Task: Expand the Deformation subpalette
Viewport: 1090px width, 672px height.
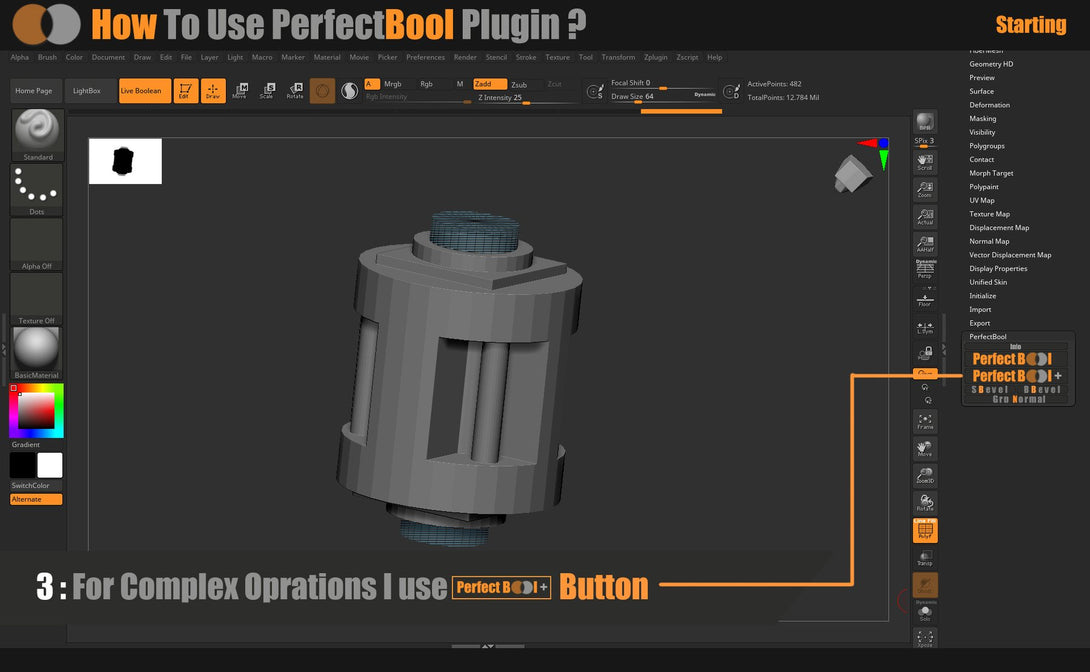Action: [989, 105]
